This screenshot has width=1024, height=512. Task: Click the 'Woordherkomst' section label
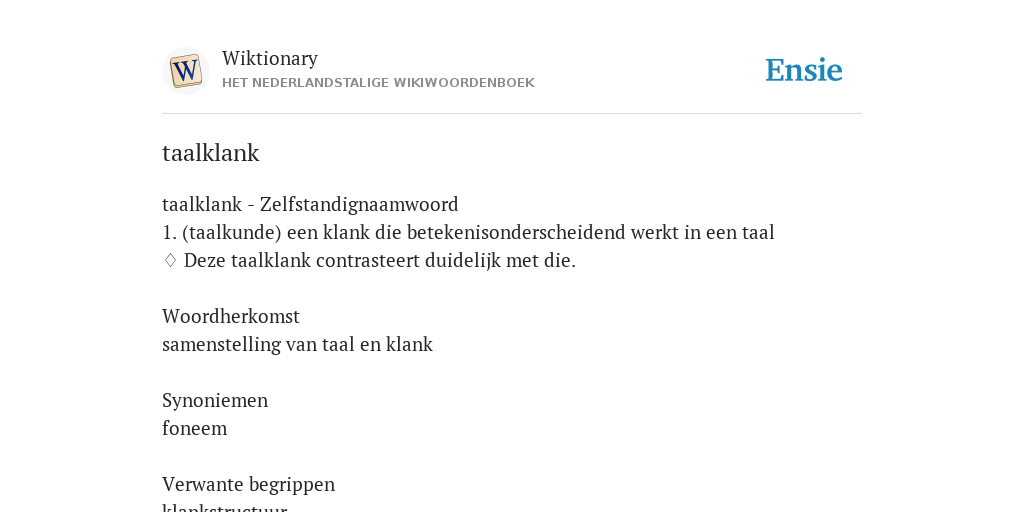pyautogui.click(x=231, y=317)
